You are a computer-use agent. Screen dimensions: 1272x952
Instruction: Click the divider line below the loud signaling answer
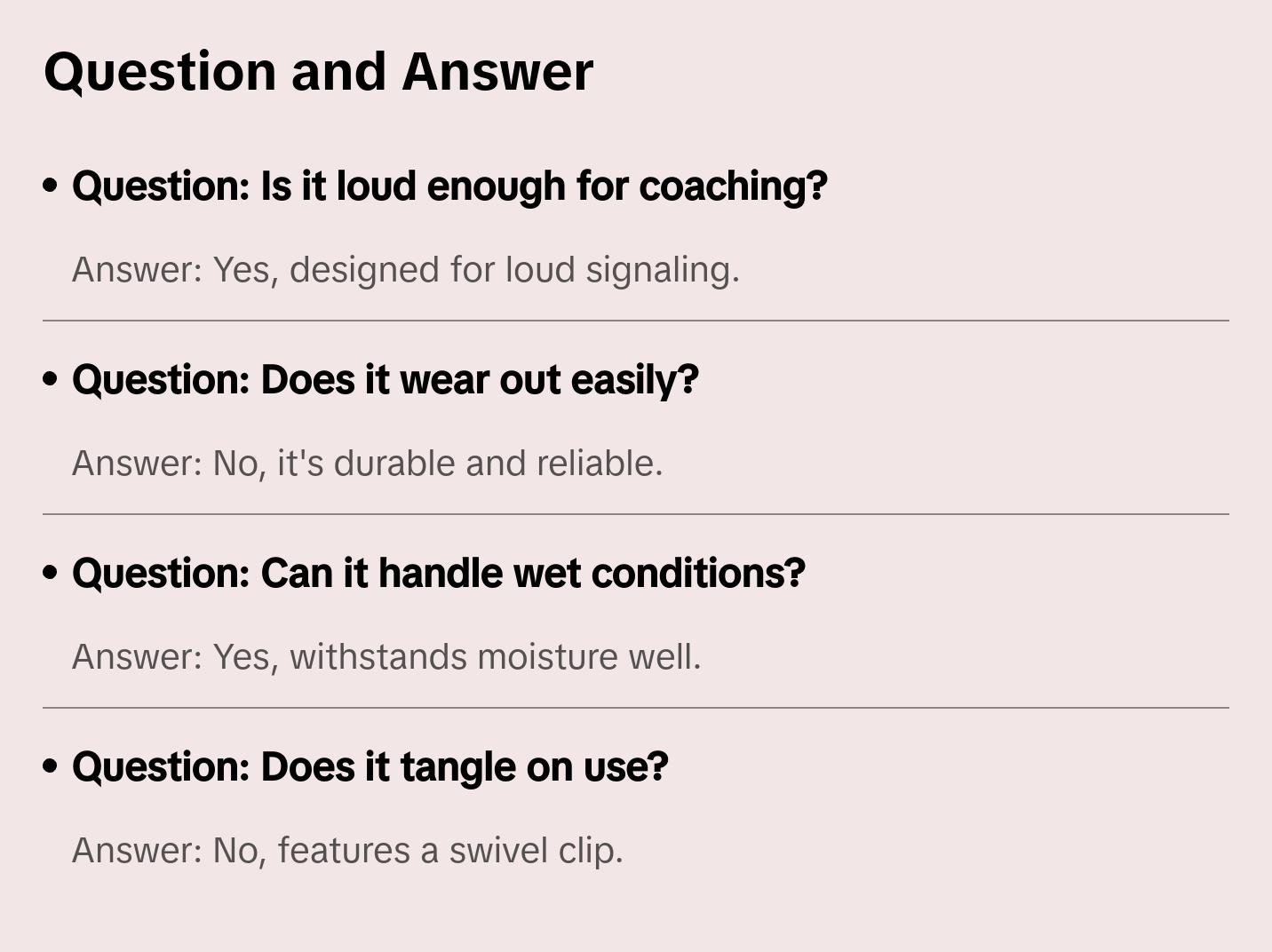point(636,321)
